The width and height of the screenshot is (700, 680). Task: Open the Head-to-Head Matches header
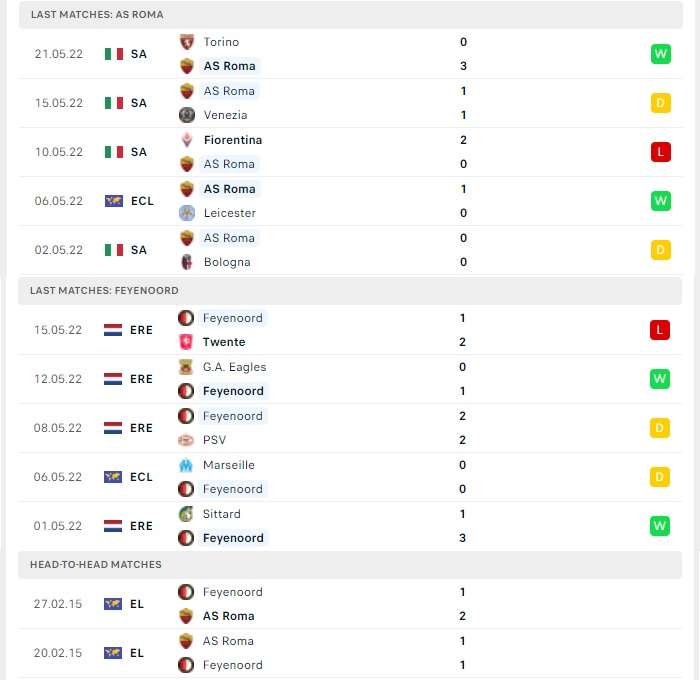[350, 565]
